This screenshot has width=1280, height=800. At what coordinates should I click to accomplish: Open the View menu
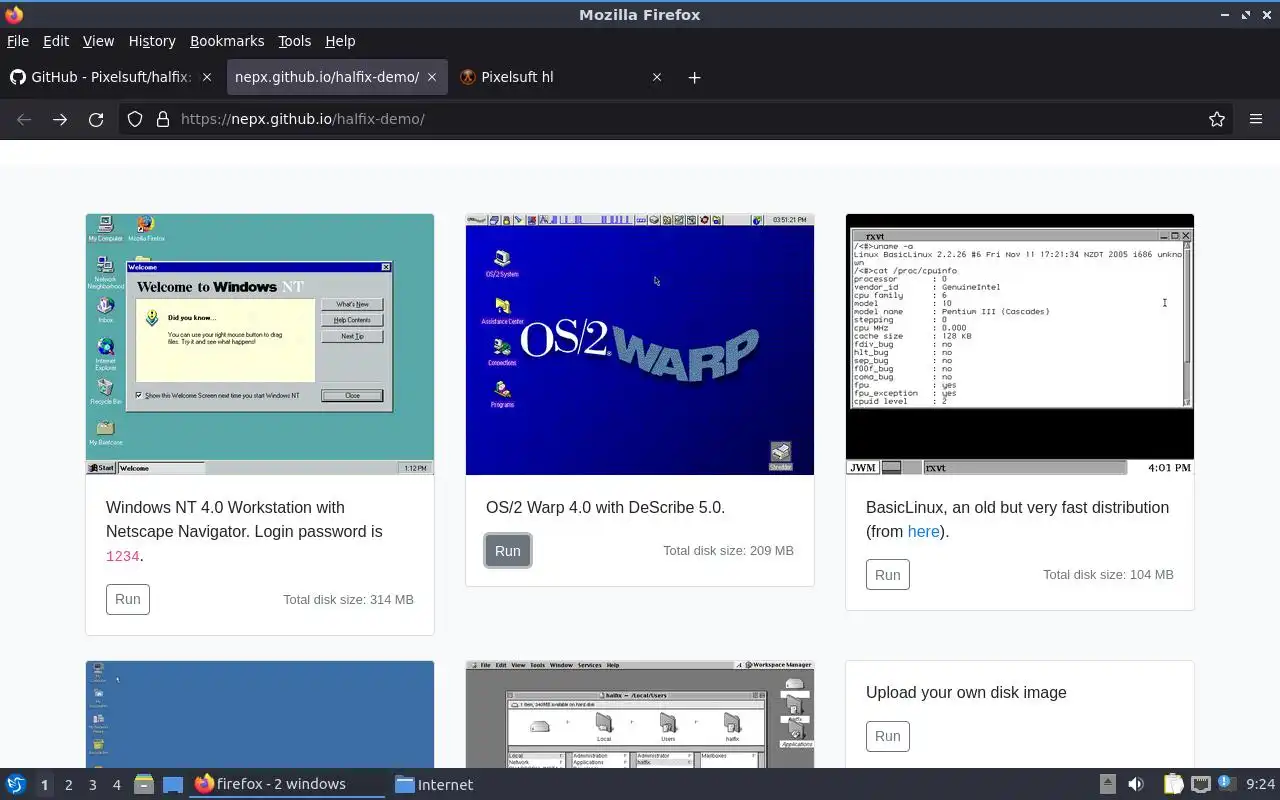tap(98, 41)
